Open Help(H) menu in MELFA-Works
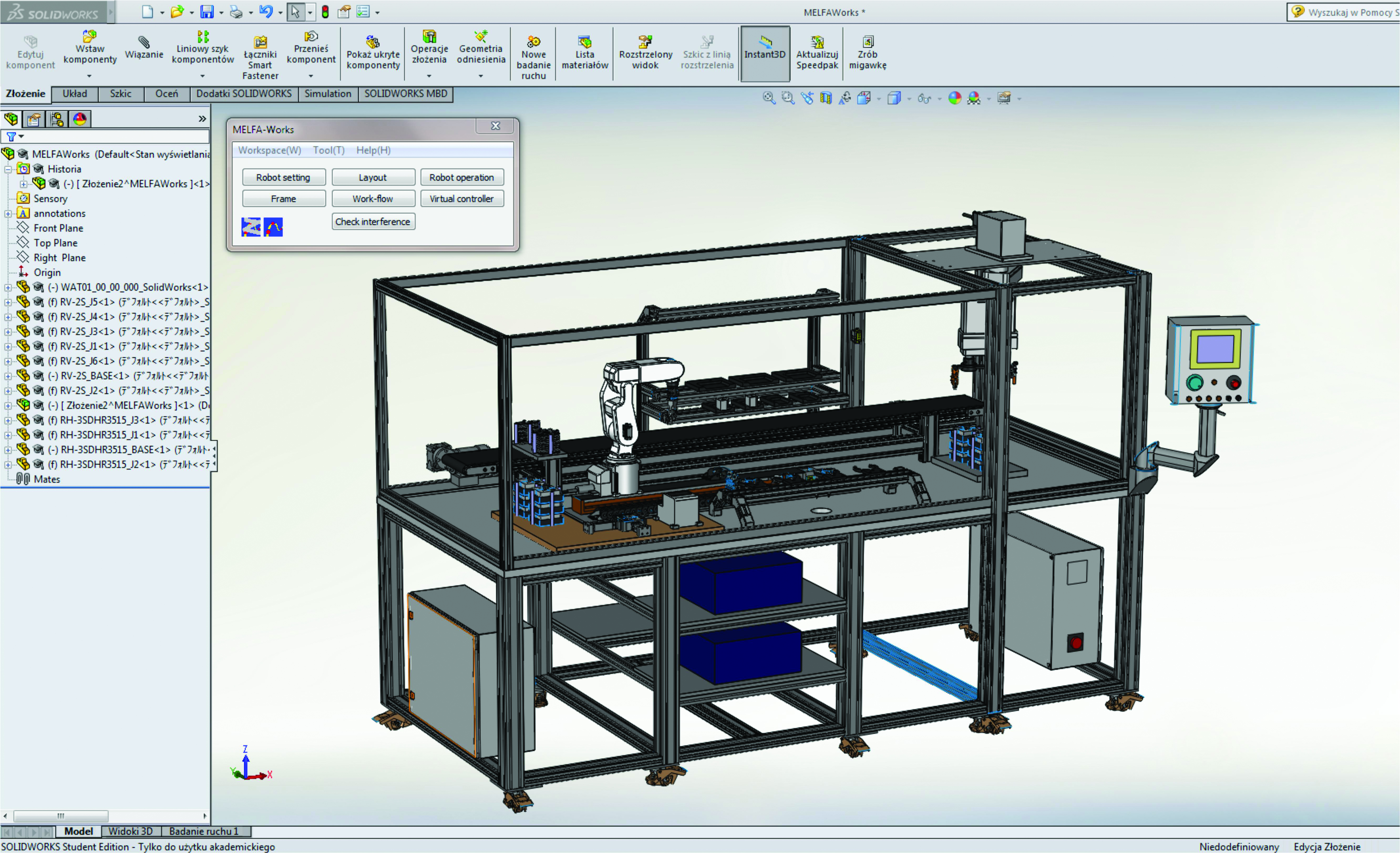 coord(373,150)
